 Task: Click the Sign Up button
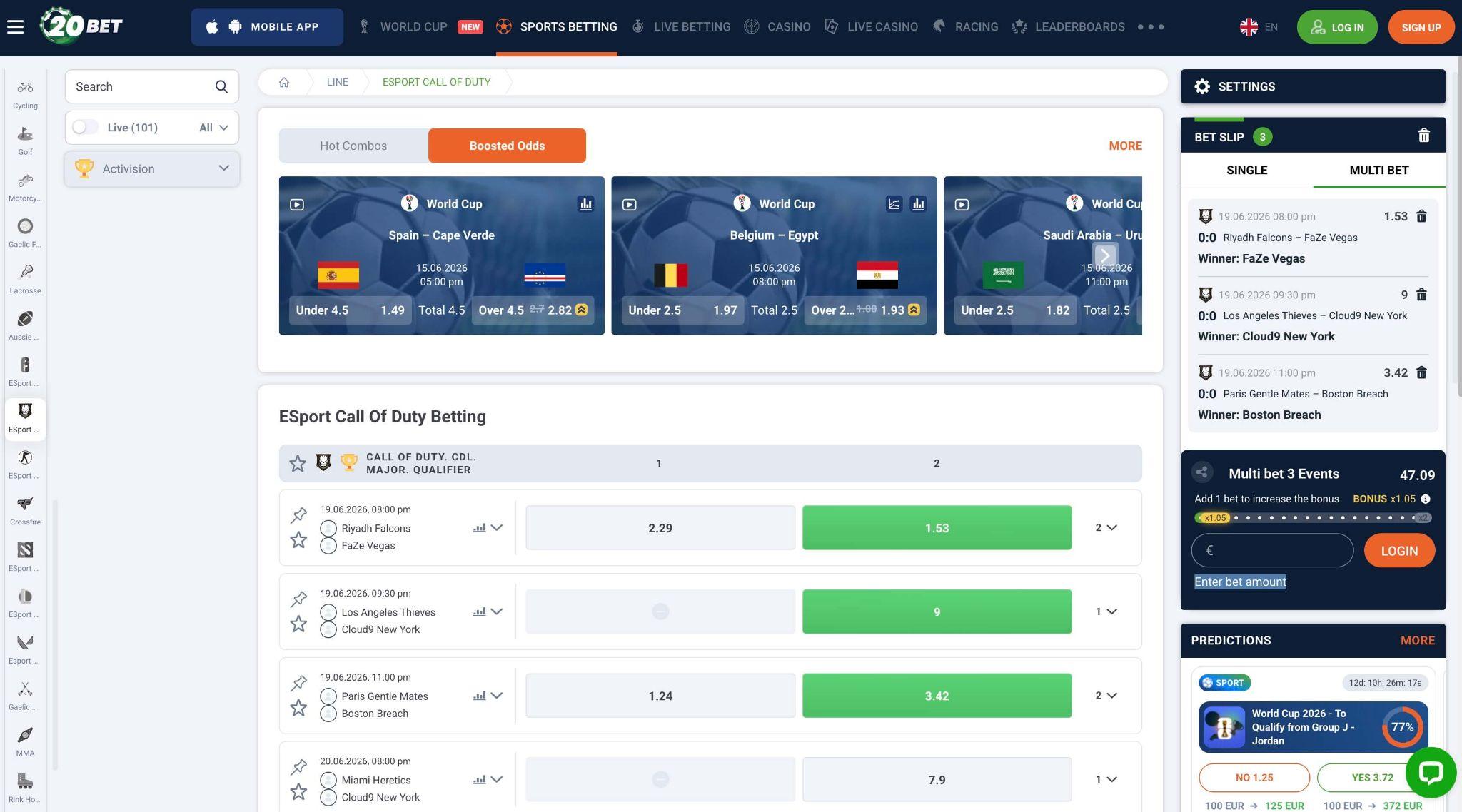[1421, 27]
